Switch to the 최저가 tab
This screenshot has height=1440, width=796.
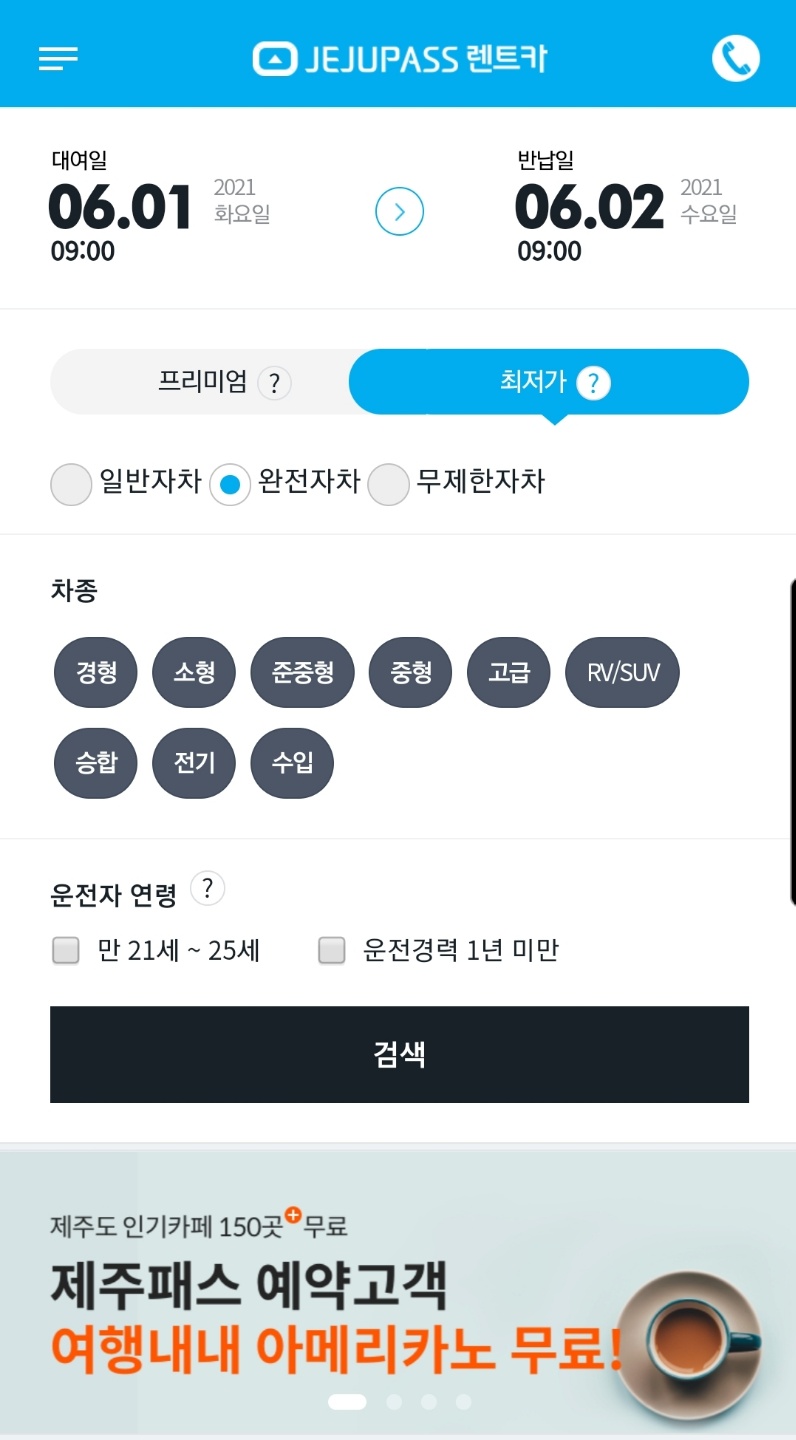(x=549, y=382)
